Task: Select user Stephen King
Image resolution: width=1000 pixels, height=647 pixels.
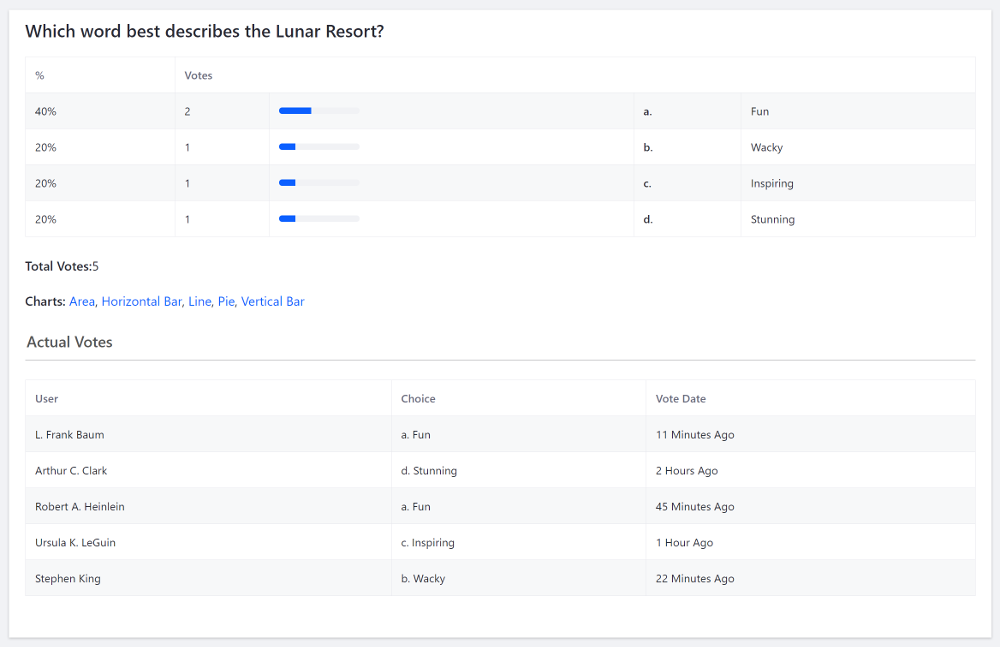Action: 68,579
